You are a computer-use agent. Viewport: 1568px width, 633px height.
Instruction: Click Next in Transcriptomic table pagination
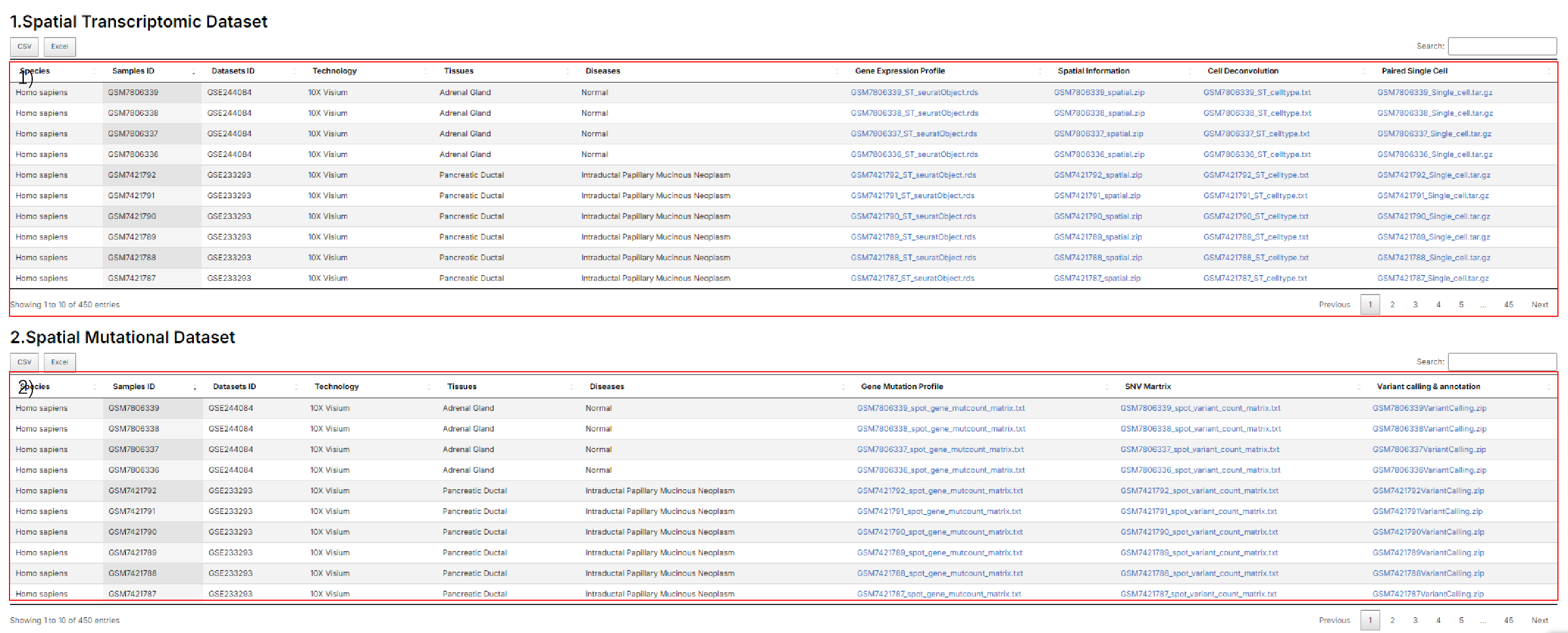pos(1539,305)
